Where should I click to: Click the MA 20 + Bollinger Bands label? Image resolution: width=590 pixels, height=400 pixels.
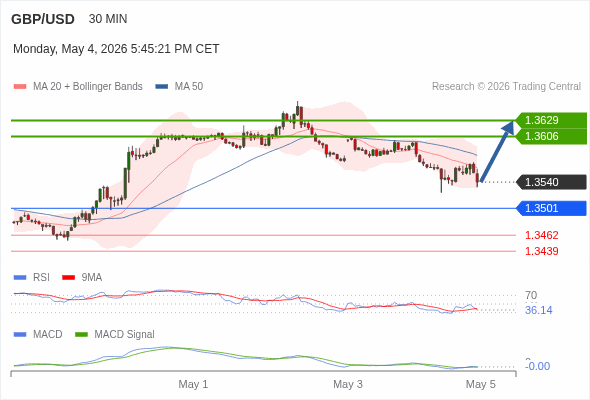[88, 87]
